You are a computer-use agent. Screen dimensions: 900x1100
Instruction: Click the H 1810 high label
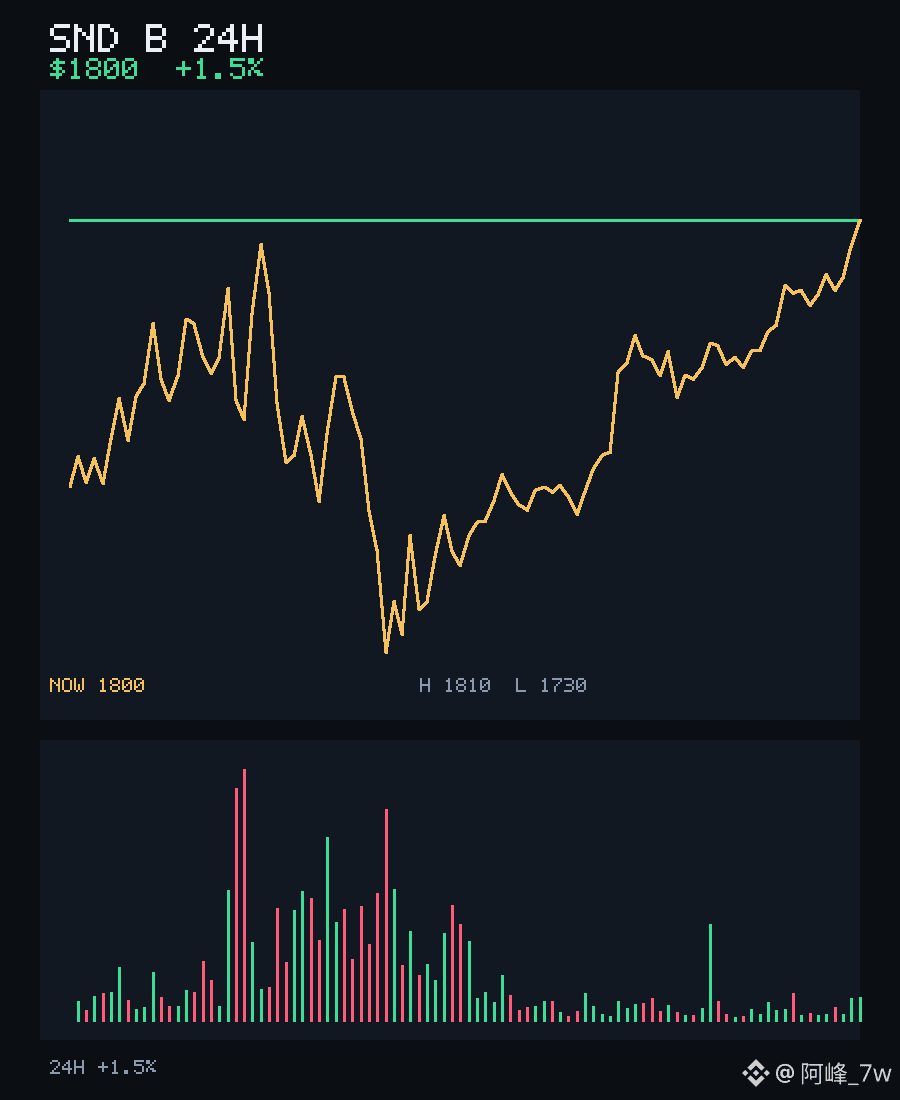click(455, 685)
